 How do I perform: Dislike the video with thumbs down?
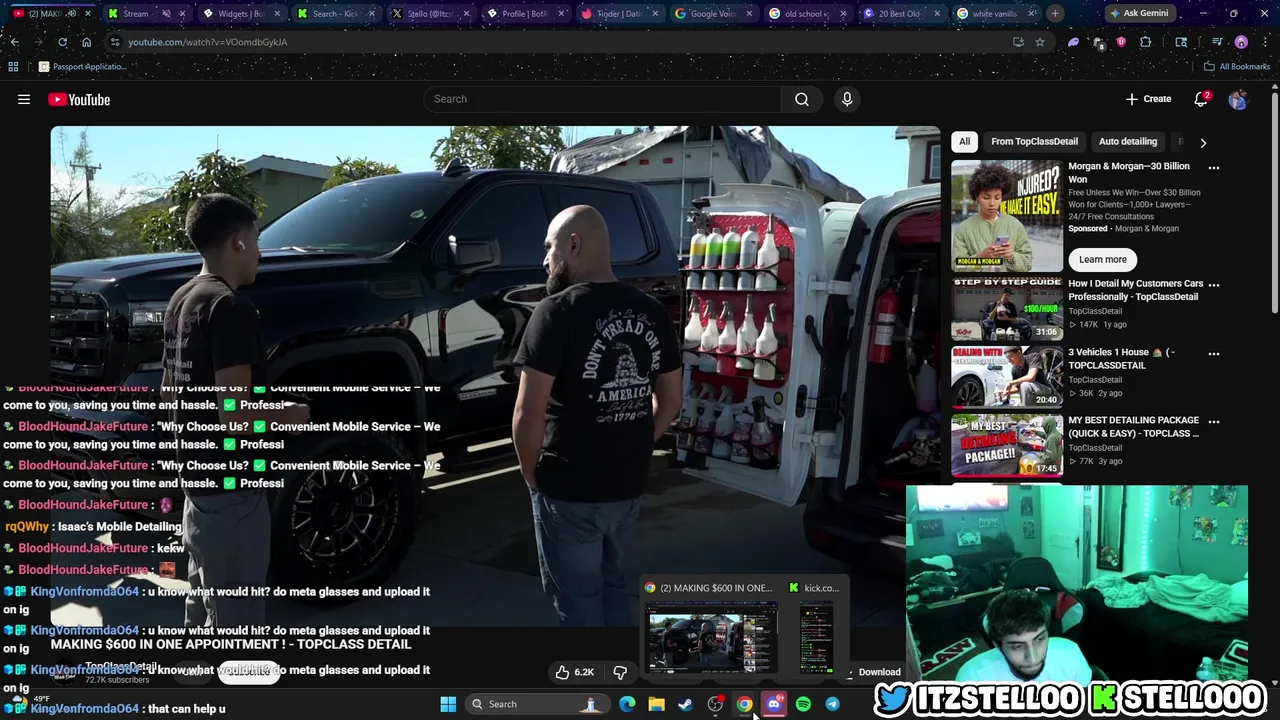pyautogui.click(x=620, y=672)
